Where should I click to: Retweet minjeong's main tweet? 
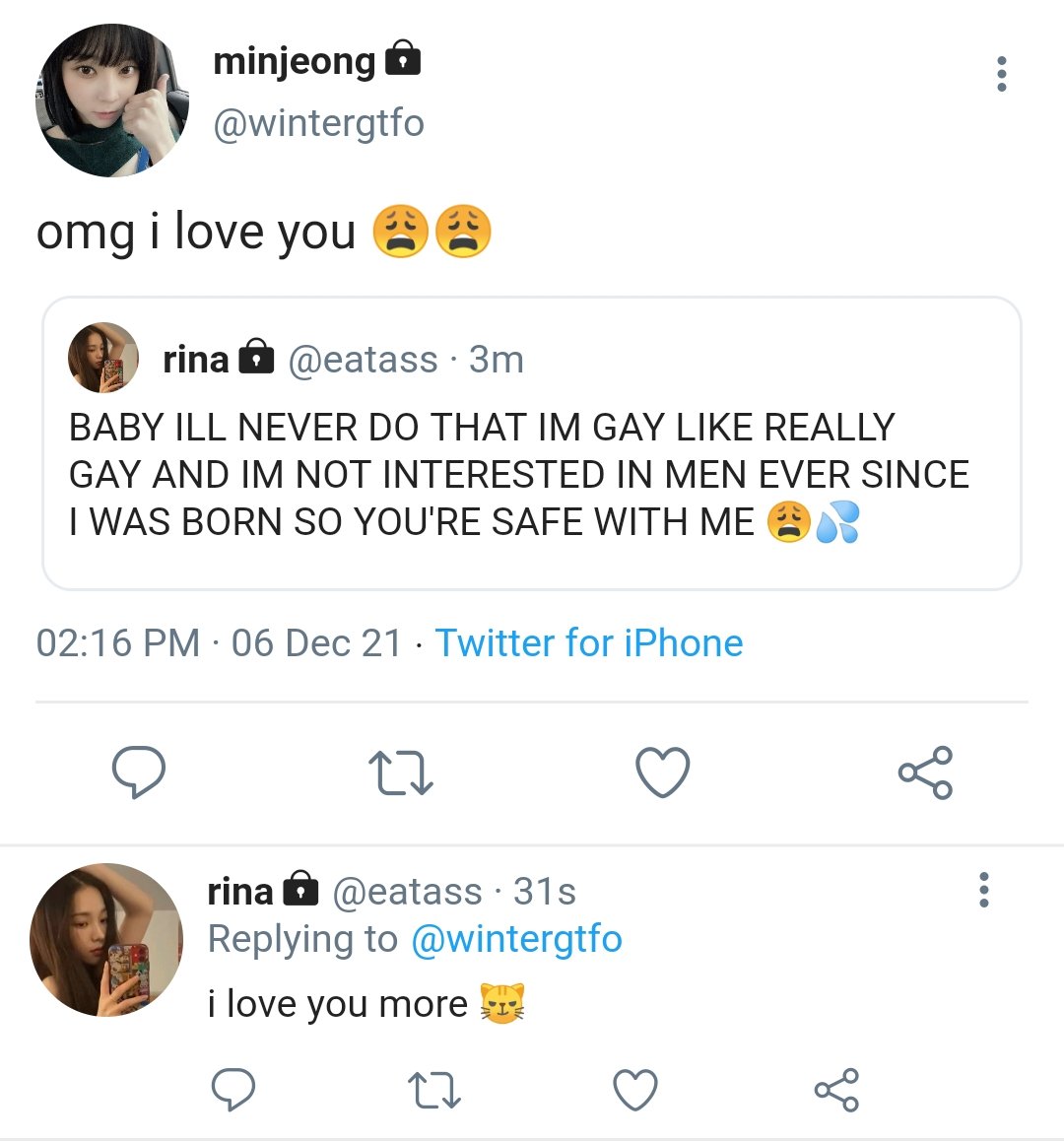pos(400,772)
